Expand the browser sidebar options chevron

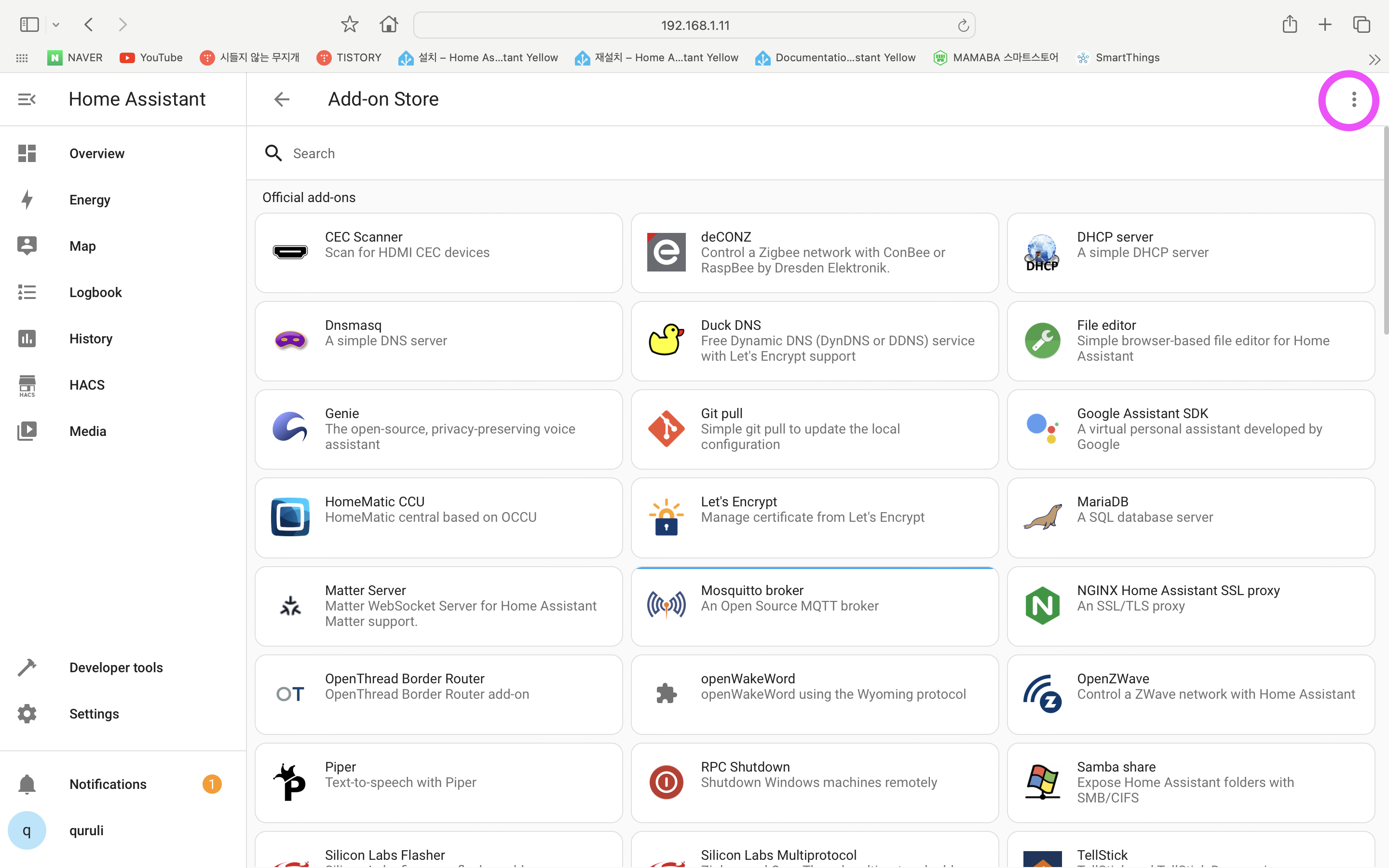click(55, 25)
